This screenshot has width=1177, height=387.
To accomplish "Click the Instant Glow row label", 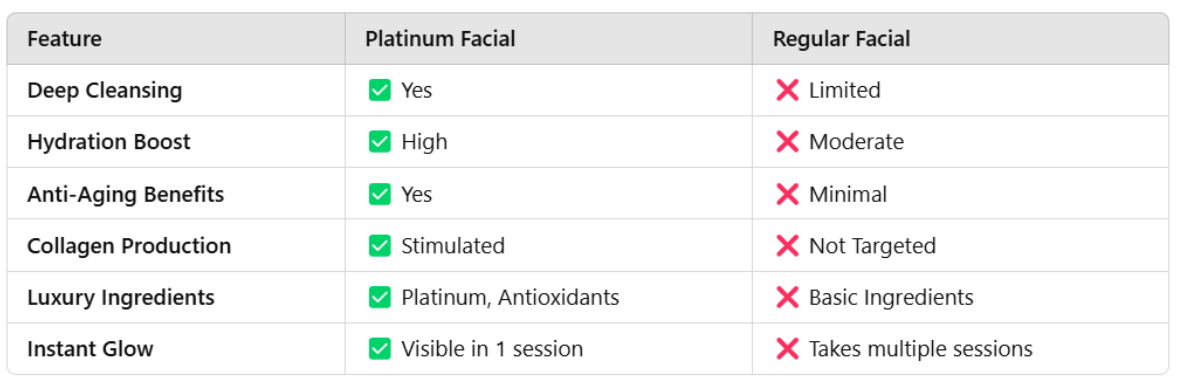I will pos(90,349).
